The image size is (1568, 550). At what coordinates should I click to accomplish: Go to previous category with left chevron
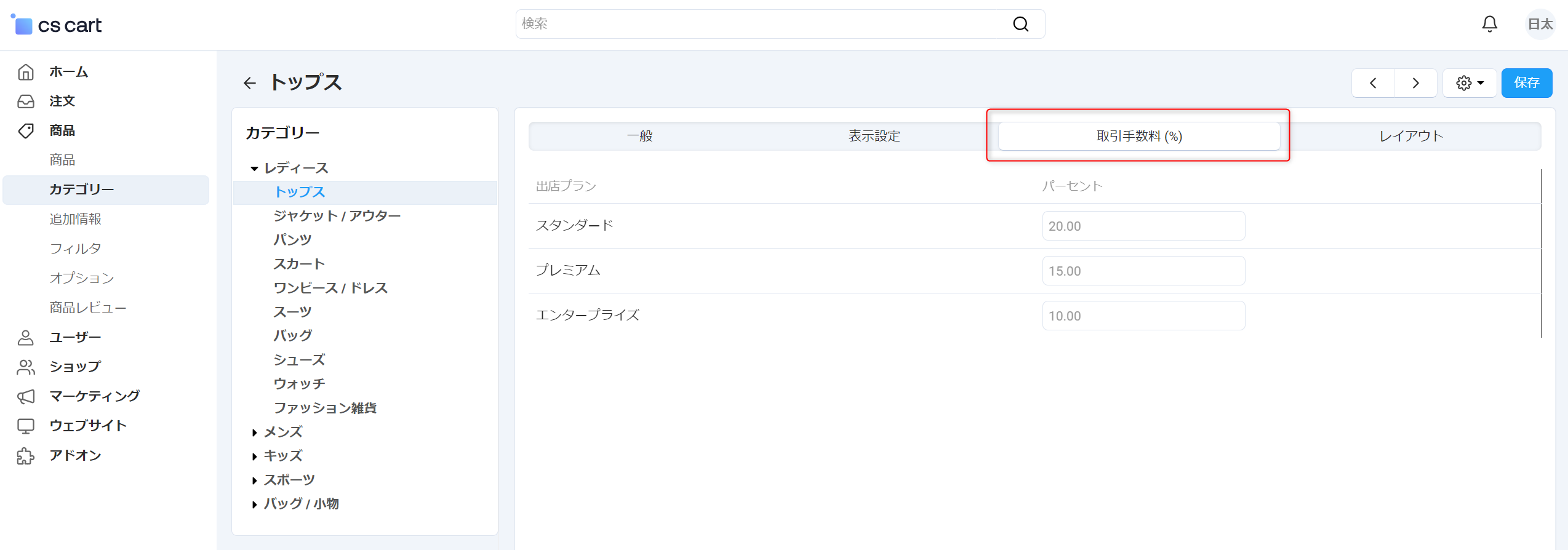click(1373, 83)
